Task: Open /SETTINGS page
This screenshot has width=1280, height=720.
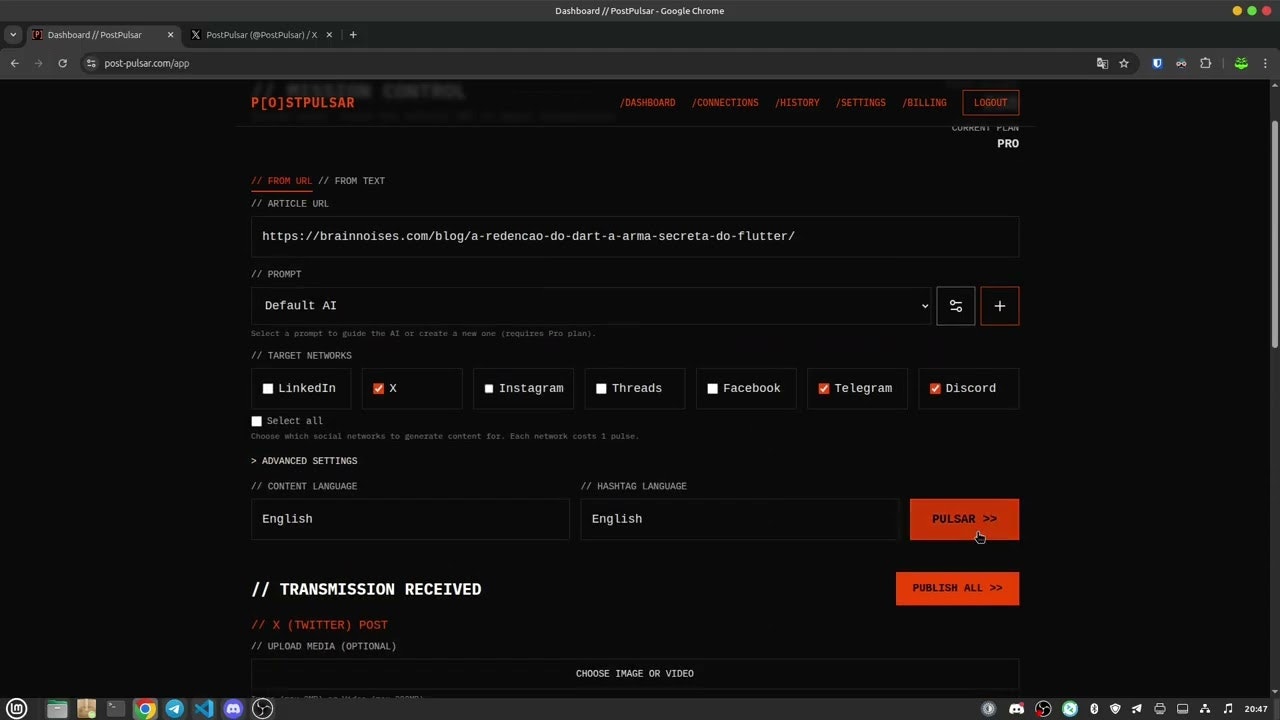Action: (x=861, y=103)
